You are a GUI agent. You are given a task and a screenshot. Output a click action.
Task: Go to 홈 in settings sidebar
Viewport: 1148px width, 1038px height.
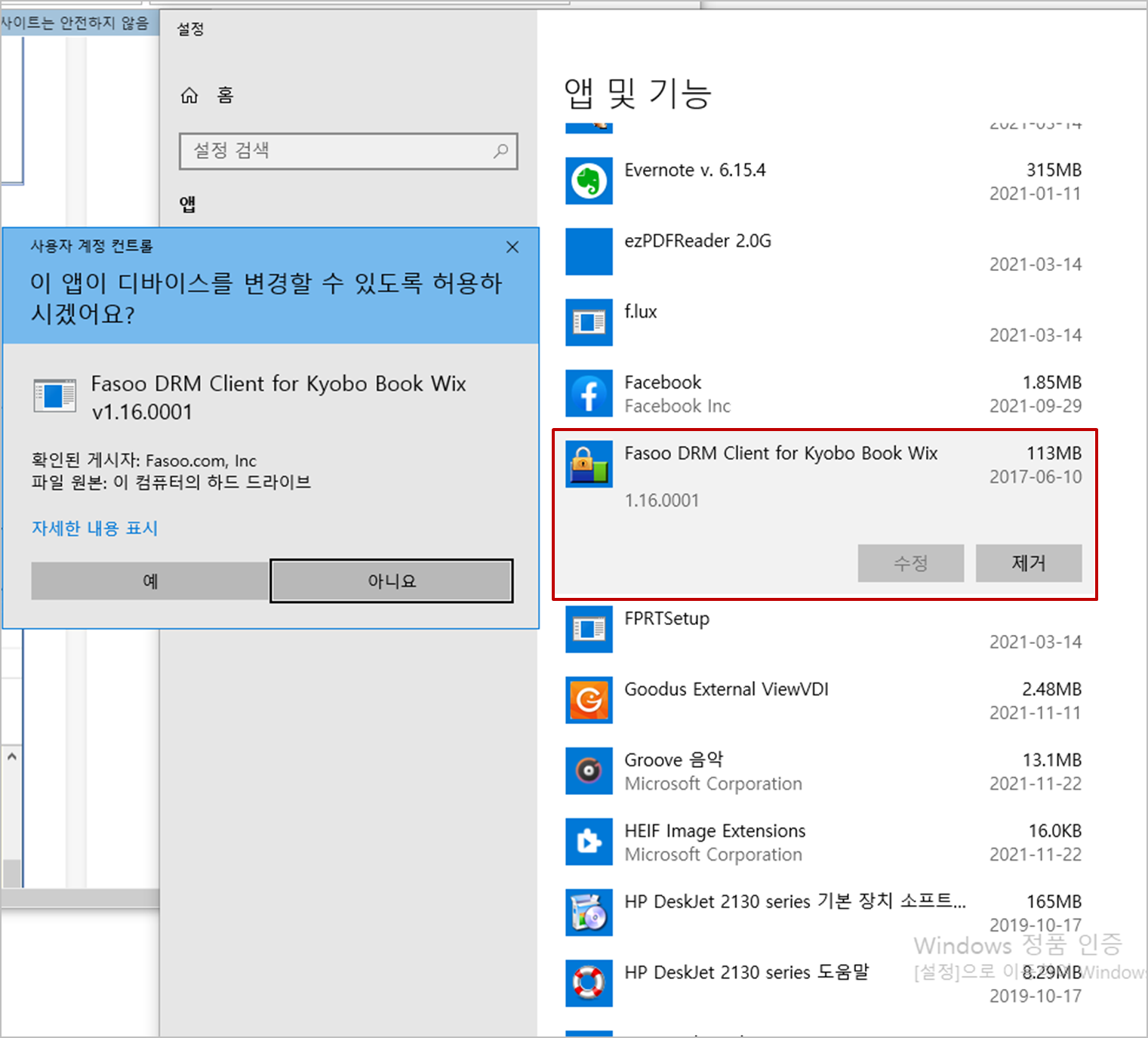tap(225, 95)
